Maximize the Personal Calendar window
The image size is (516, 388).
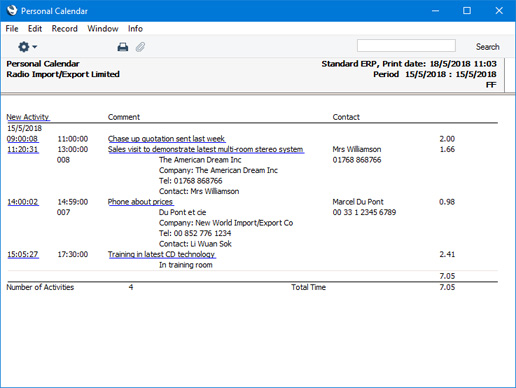tap(467, 11)
